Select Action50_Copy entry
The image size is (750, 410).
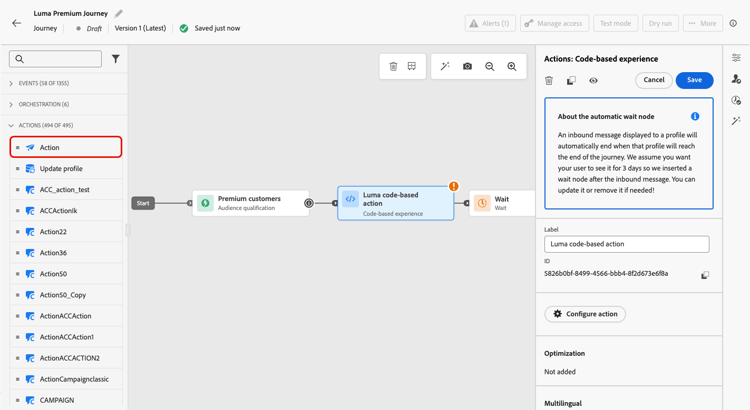[66, 295]
